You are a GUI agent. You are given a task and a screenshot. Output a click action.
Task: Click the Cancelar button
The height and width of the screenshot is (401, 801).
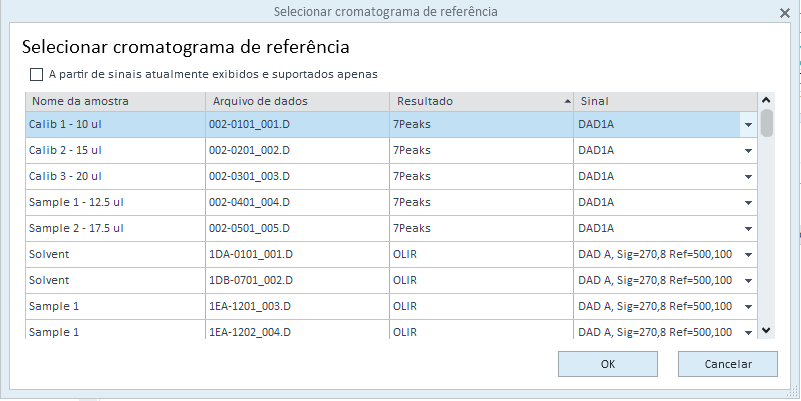point(728,364)
